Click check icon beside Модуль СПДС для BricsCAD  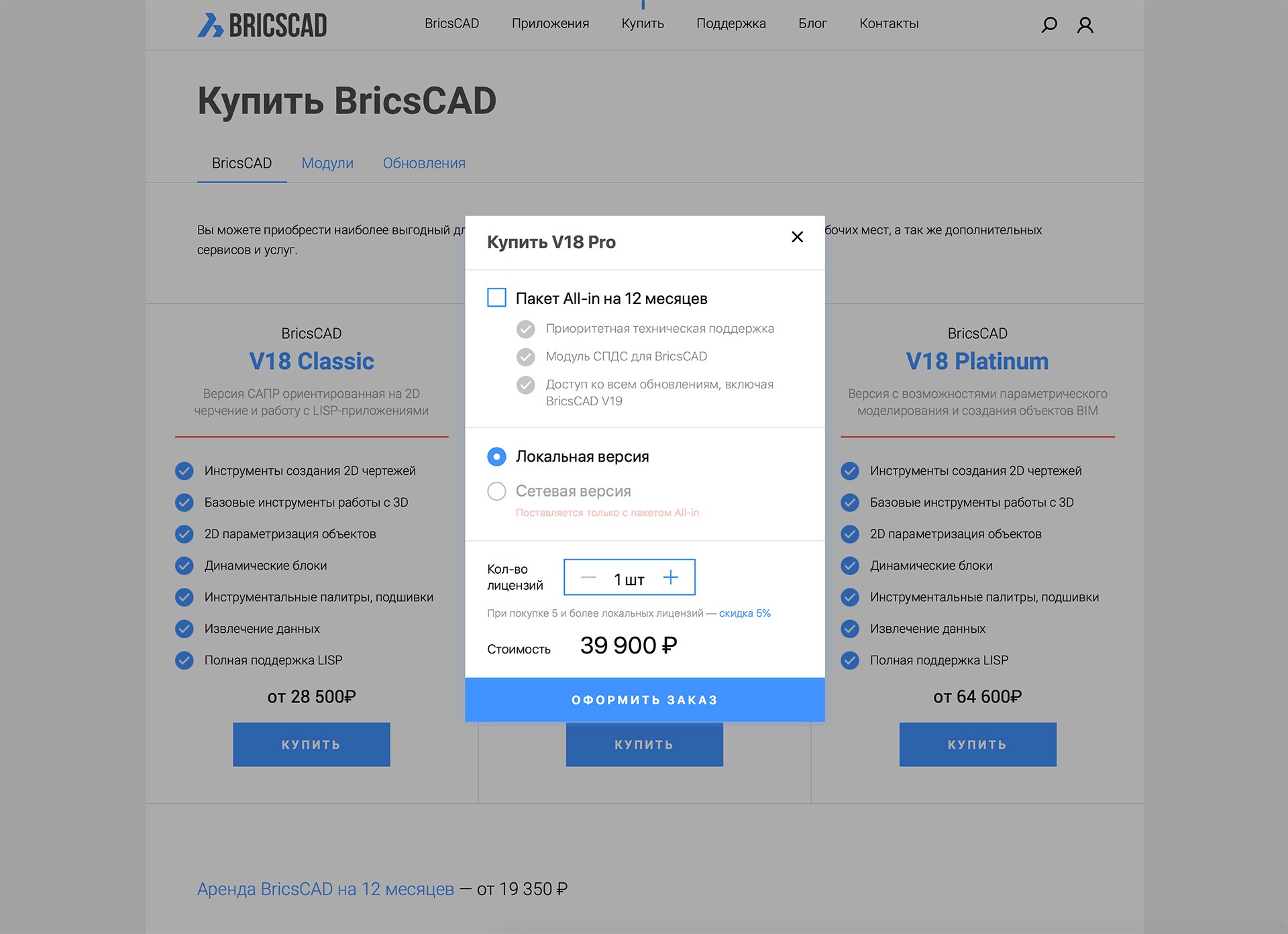click(526, 357)
